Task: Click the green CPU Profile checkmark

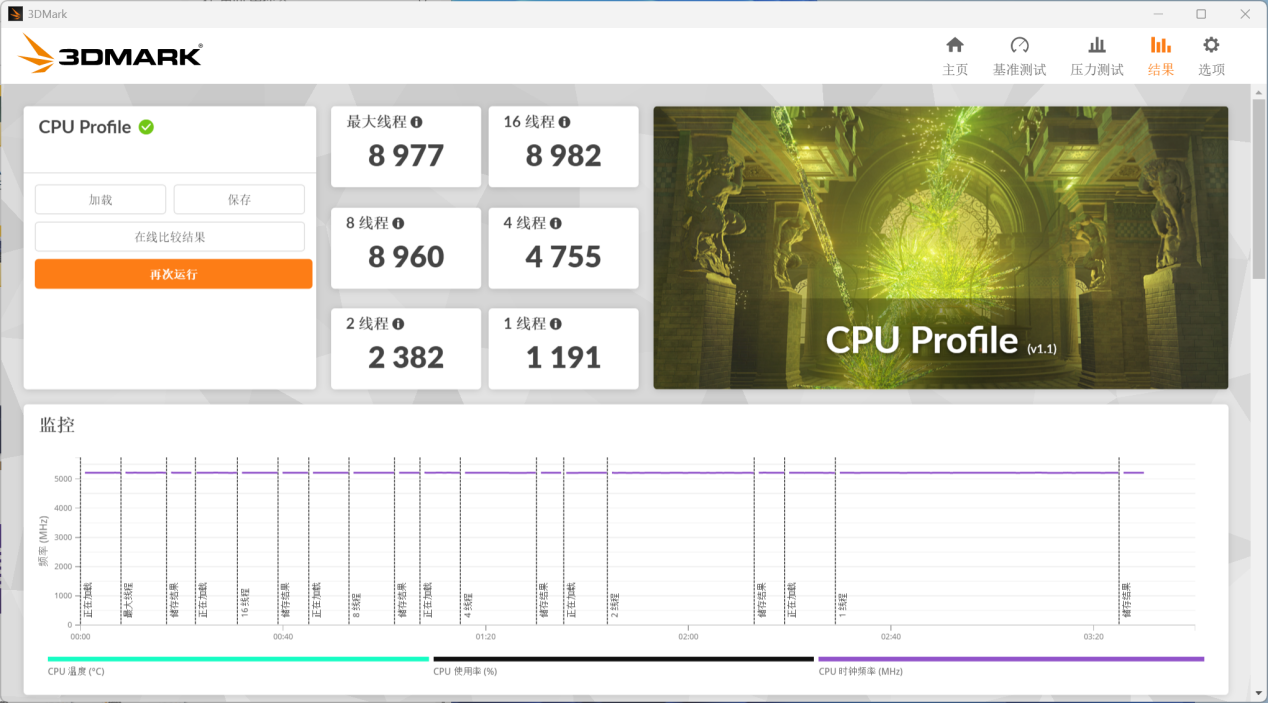Action: click(146, 127)
